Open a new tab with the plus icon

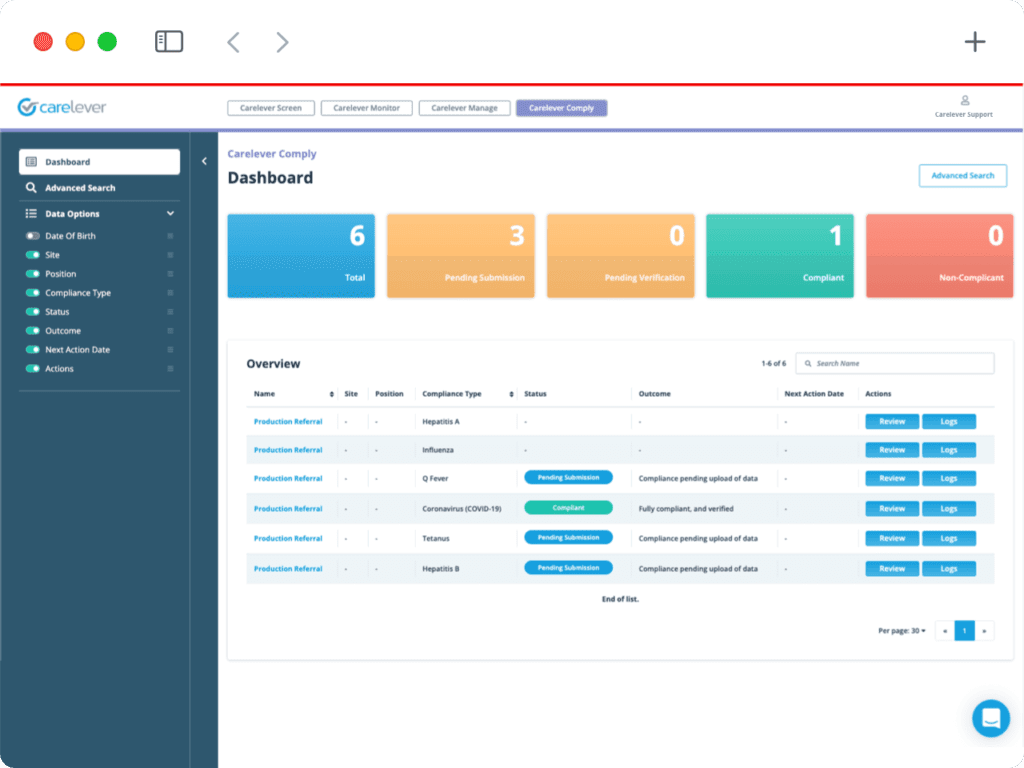[974, 42]
